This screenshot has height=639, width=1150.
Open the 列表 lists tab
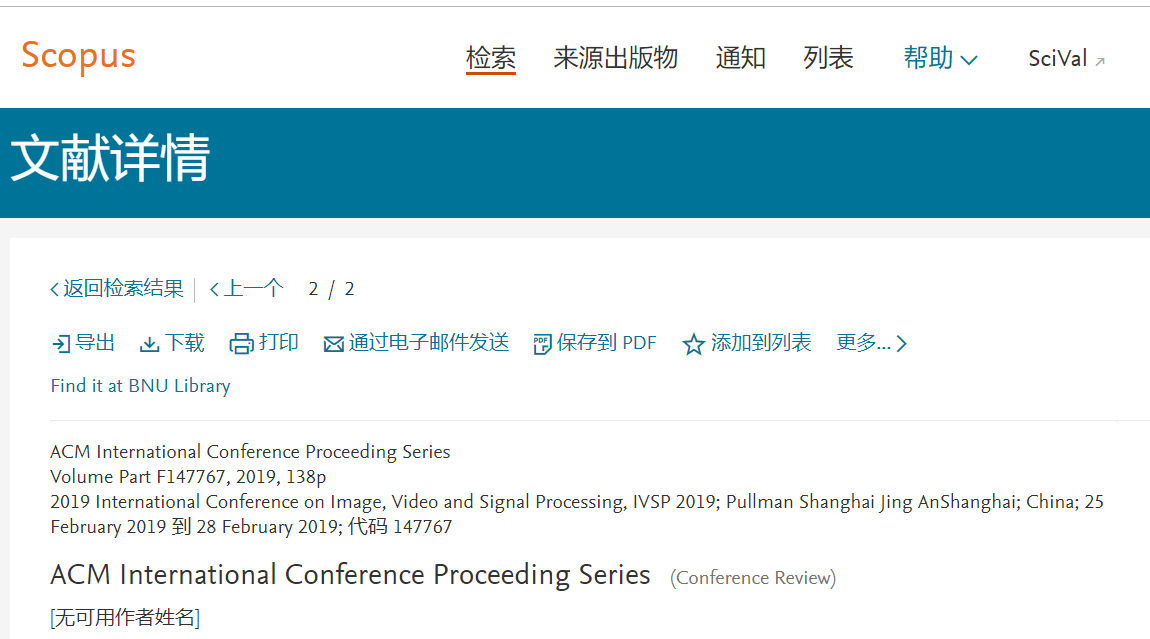pos(828,58)
